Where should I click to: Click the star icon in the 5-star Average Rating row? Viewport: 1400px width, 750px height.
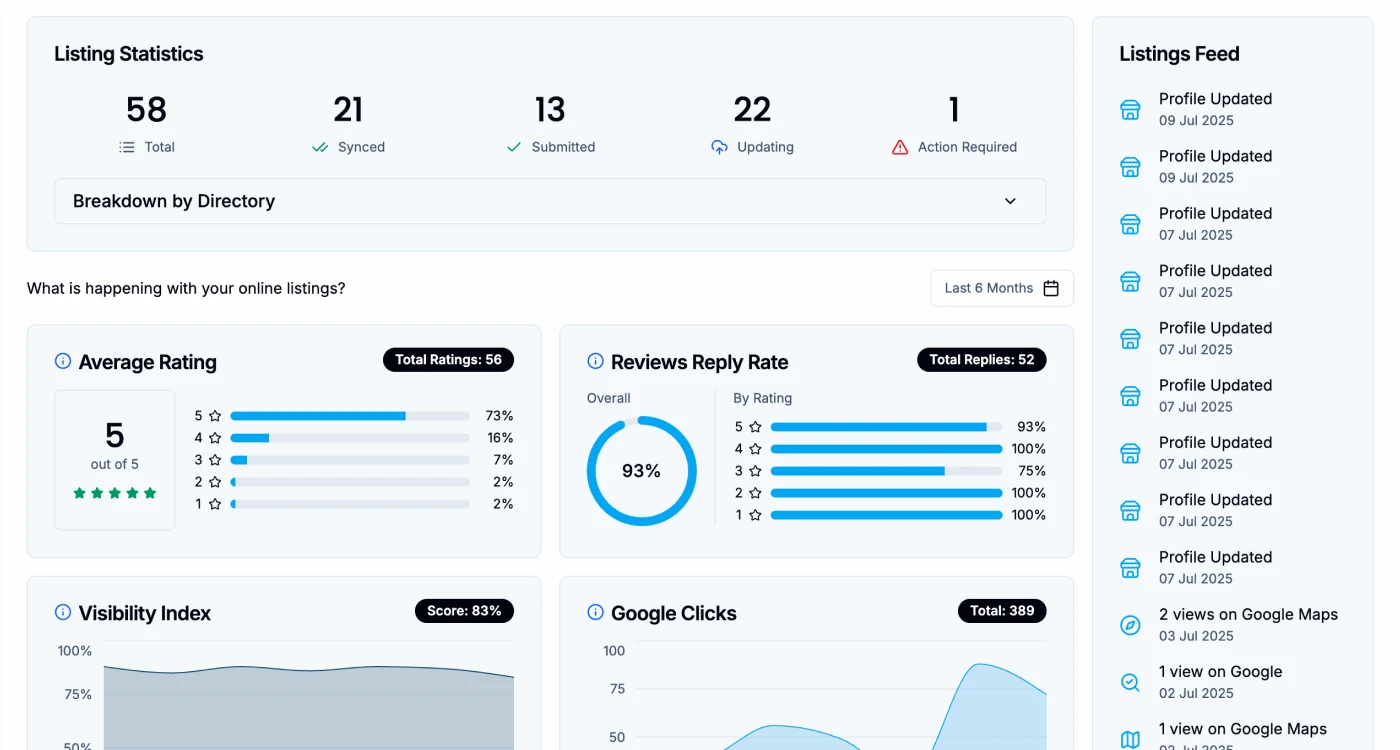pos(215,416)
